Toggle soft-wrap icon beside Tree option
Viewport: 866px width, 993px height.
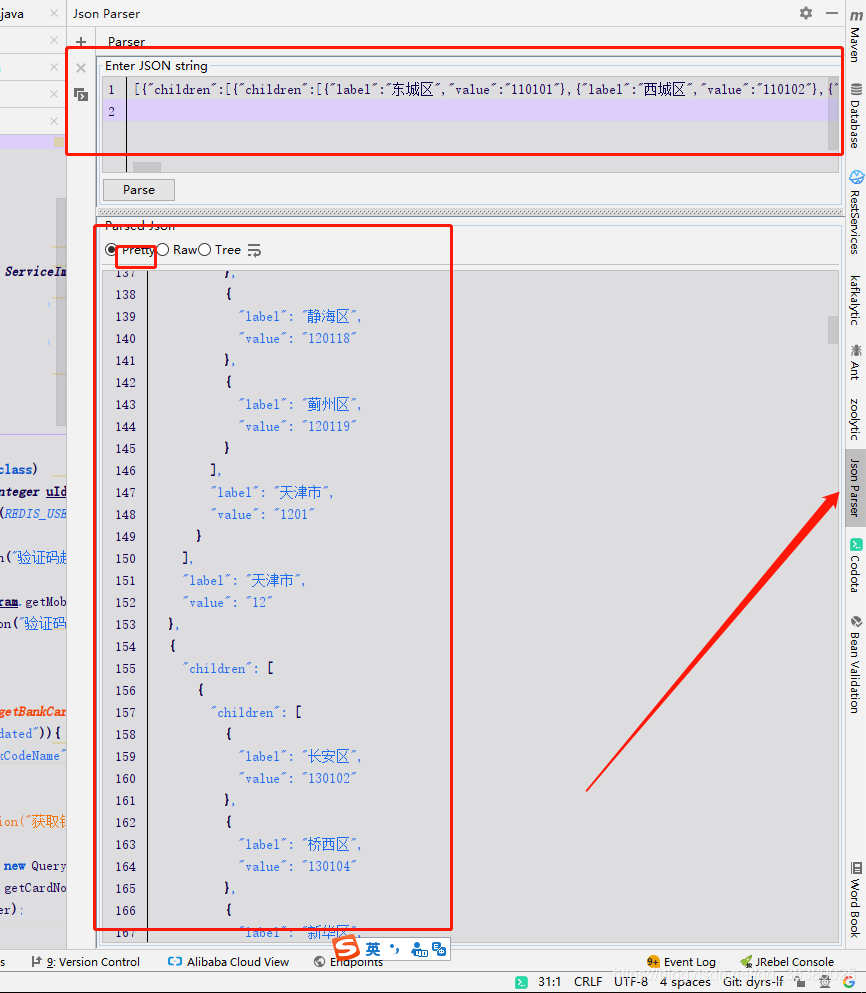254,250
